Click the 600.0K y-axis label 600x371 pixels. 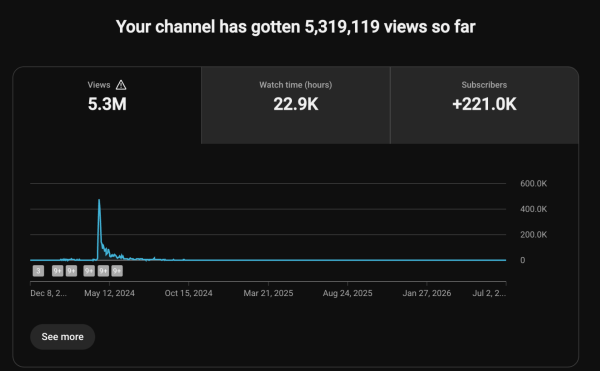coord(533,184)
